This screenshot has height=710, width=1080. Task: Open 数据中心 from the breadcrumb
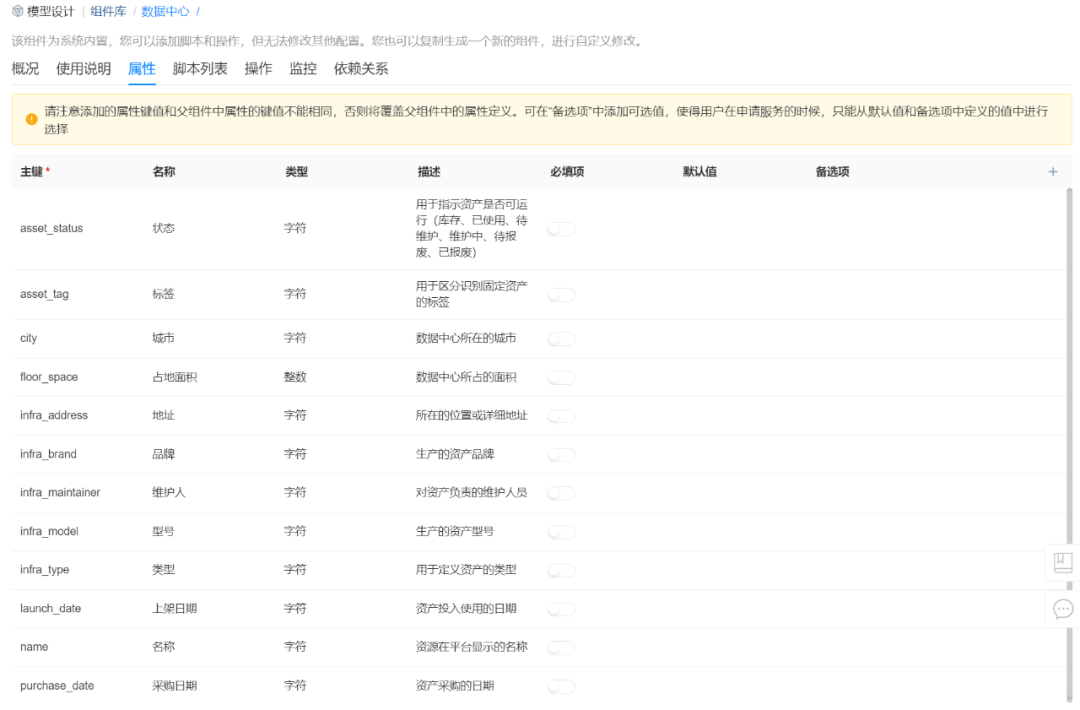coord(165,12)
